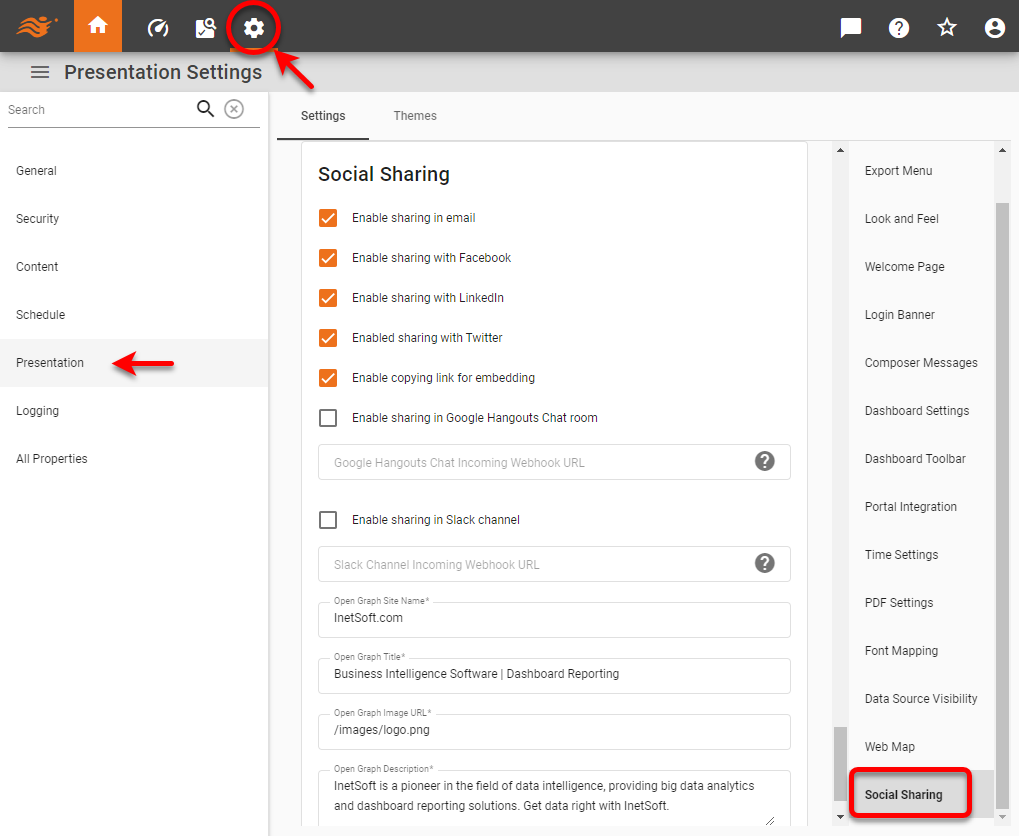Click the favorites star icon
This screenshot has height=836, width=1019.
(946, 27)
